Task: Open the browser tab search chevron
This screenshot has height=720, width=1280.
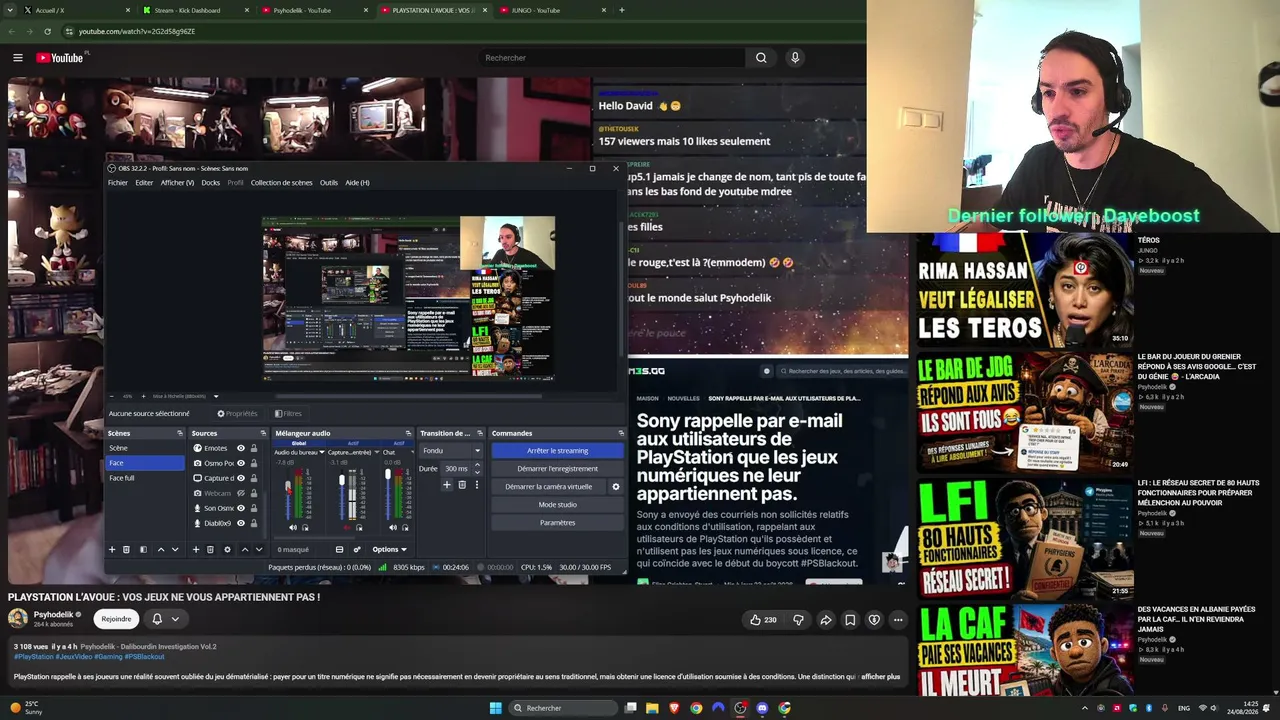Action: pyautogui.click(x=10, y=10)
